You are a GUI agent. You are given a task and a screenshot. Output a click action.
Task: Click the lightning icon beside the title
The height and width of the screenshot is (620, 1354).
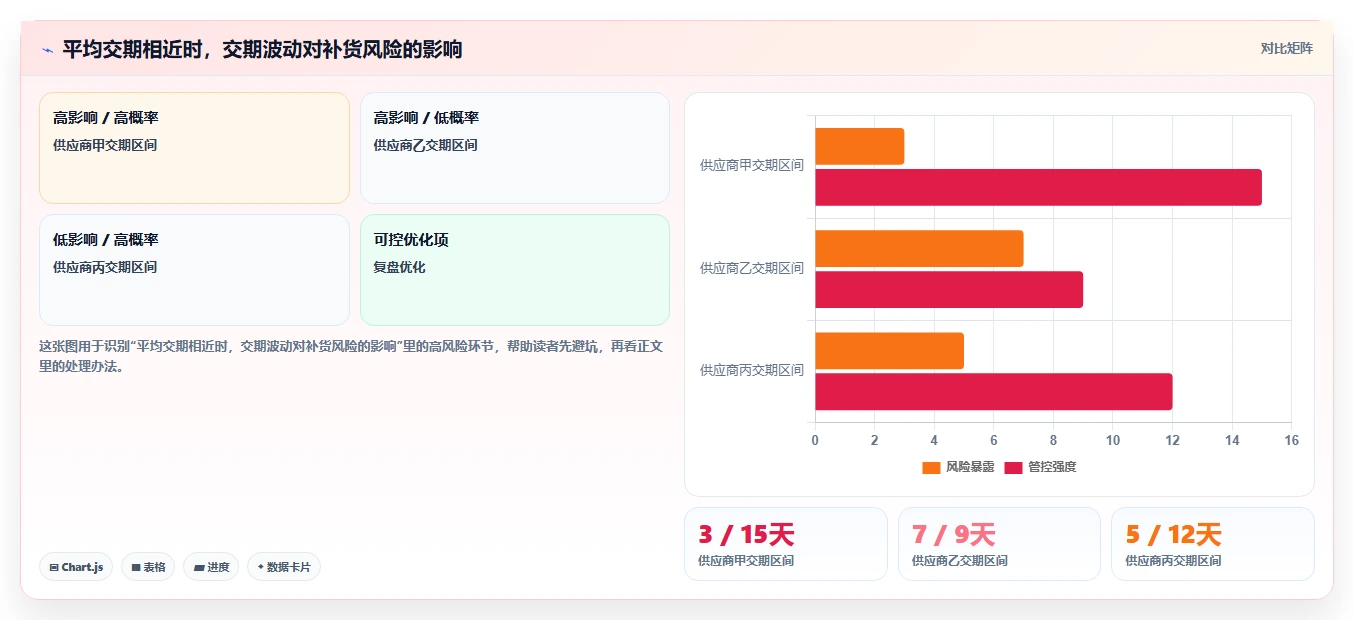click(x=47, y=49)
